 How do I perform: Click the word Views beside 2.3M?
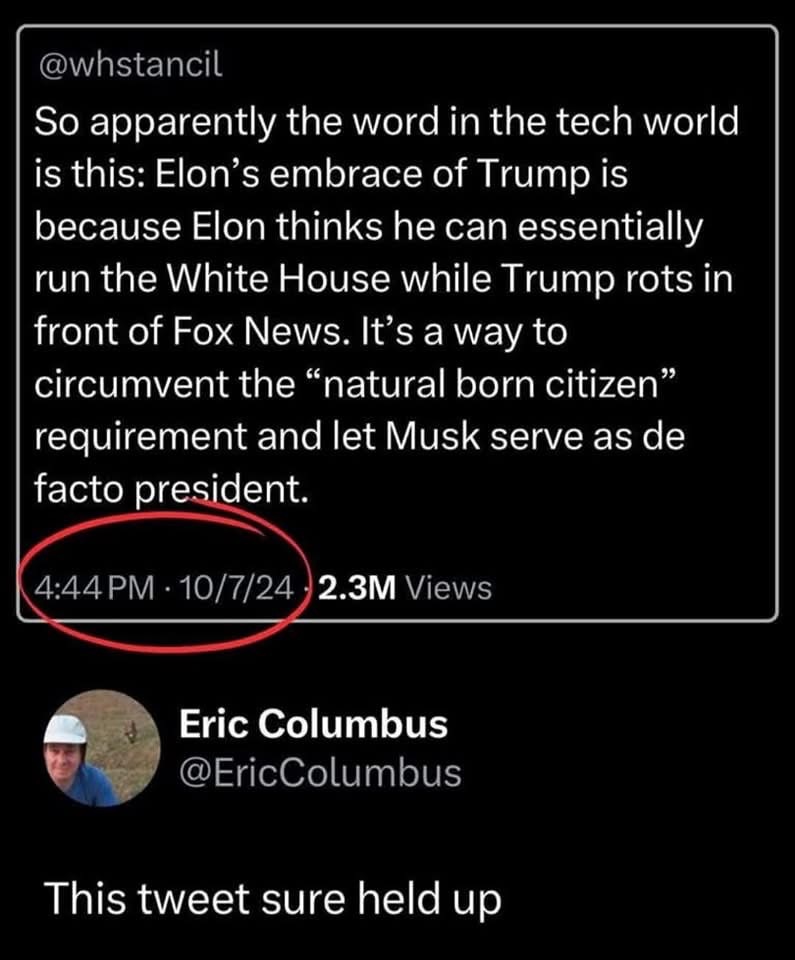[450, 587]
